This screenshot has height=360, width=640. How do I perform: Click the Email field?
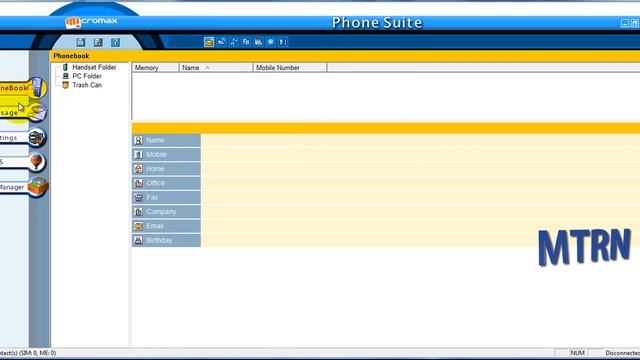point(420,226)
